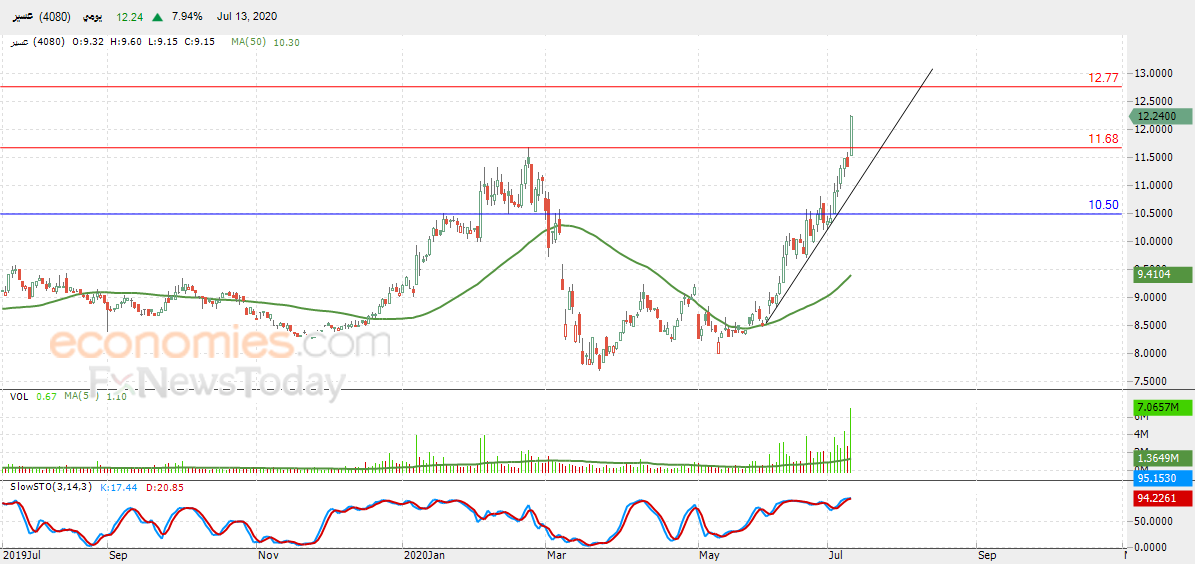Image resolution: width=1195 pixels, height=564 pixels.
Task: Click the 13.0000 price axis label
Action: pyautogui.click(x=1155, y=73)
